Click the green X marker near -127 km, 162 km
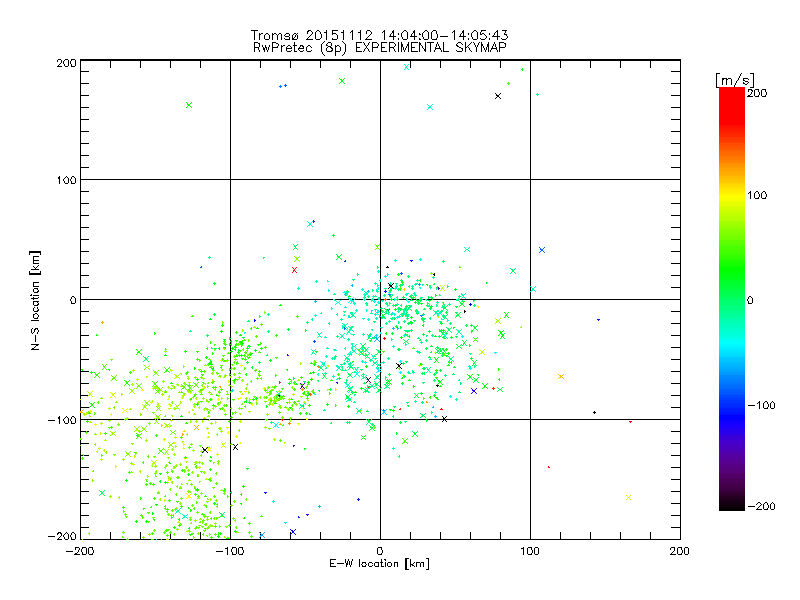800x600 pixels. point(189,105)
